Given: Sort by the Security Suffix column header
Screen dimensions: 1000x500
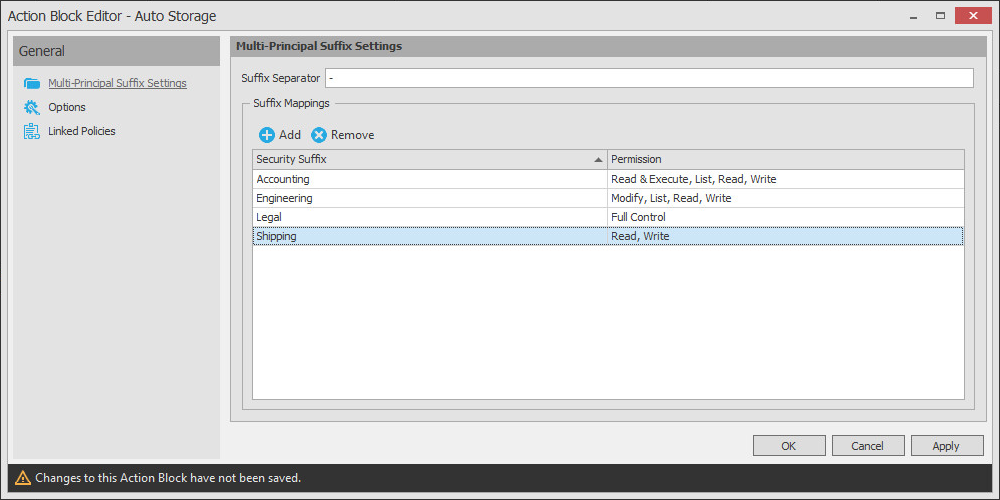Looking at the screenshot, I should click(x=428, y=160).
